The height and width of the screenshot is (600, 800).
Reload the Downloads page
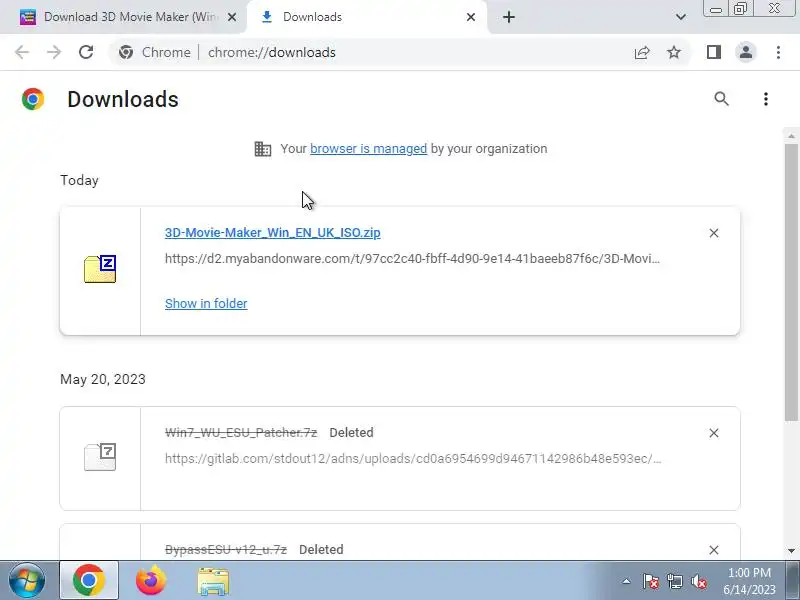pos(86,52)
